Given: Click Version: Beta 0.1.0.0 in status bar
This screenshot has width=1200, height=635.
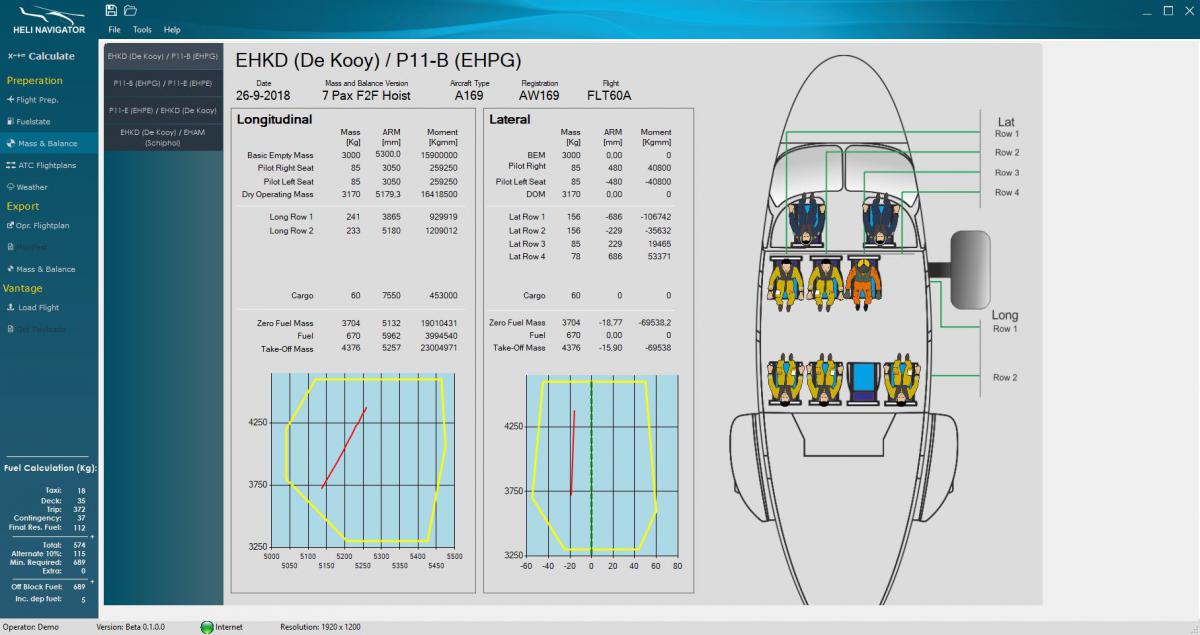Looking at the screenshot, I should (x=131, y=627).
